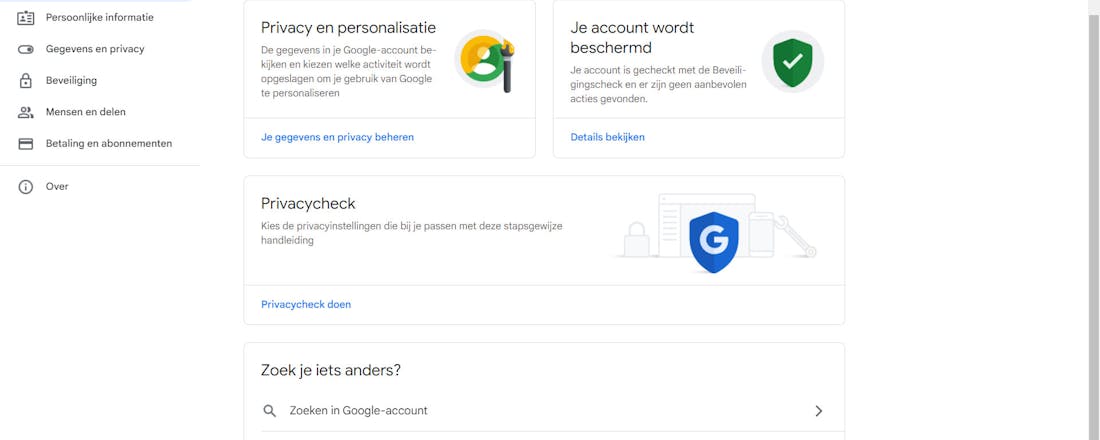Click the blue Google shield Privacycheck illustration
This screenshot has width=1100, height=440.
(714, 241)
